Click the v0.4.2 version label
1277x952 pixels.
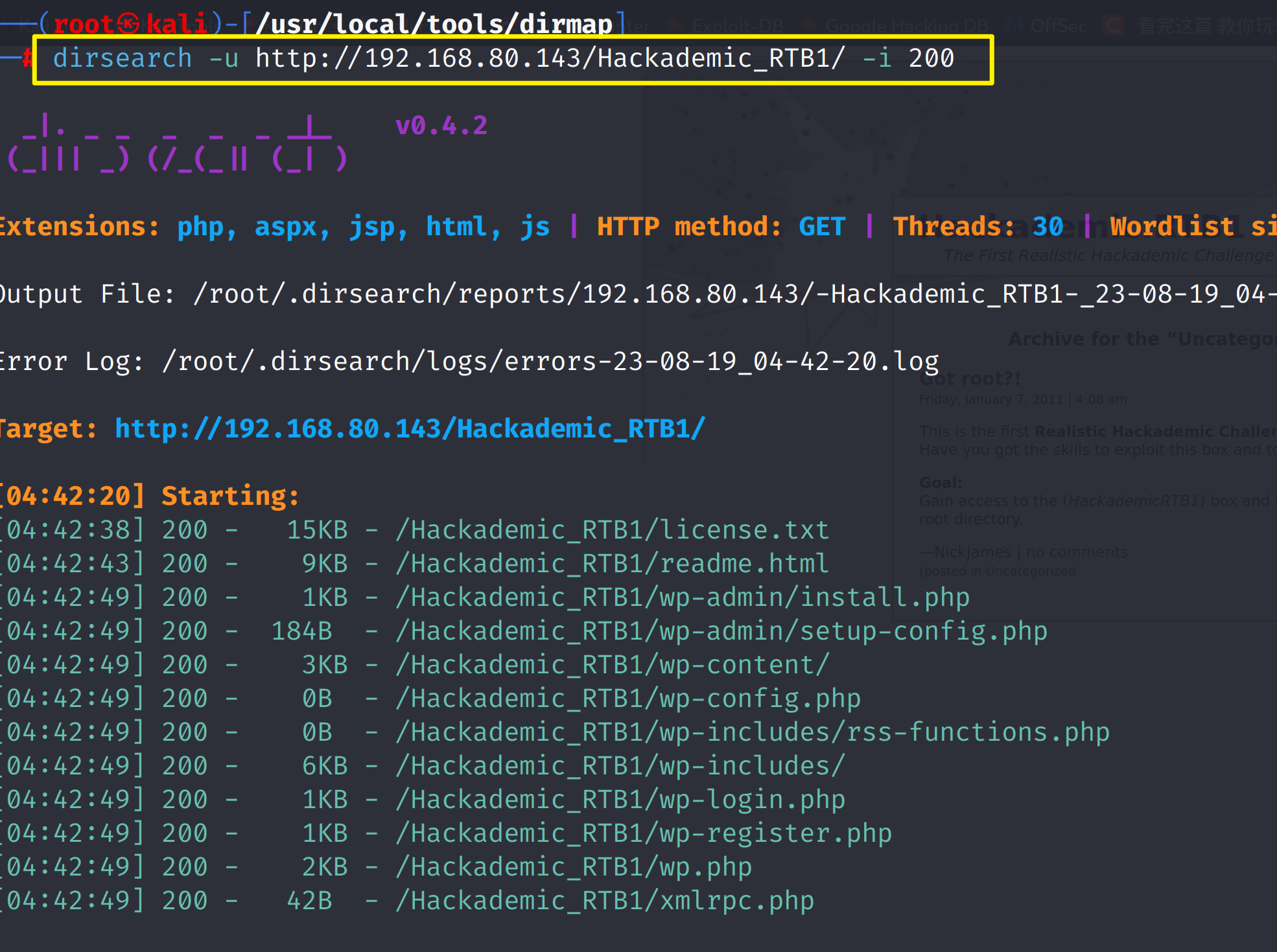pos(441,126)
